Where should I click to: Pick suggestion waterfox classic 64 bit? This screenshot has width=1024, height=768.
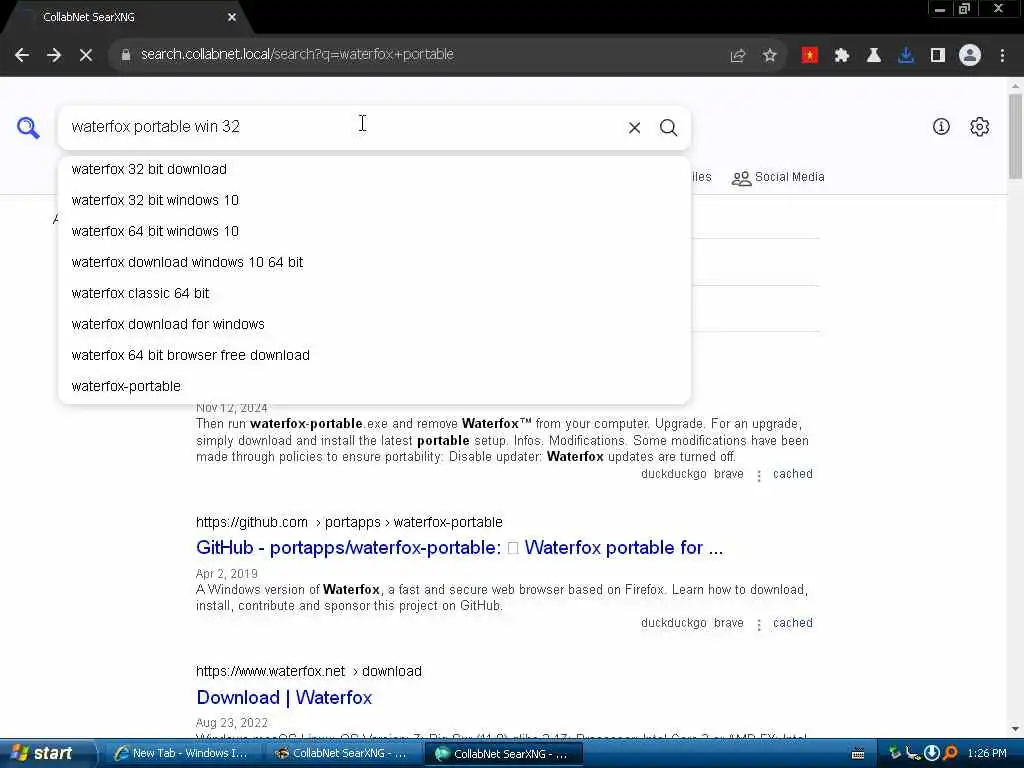point(374,293)
